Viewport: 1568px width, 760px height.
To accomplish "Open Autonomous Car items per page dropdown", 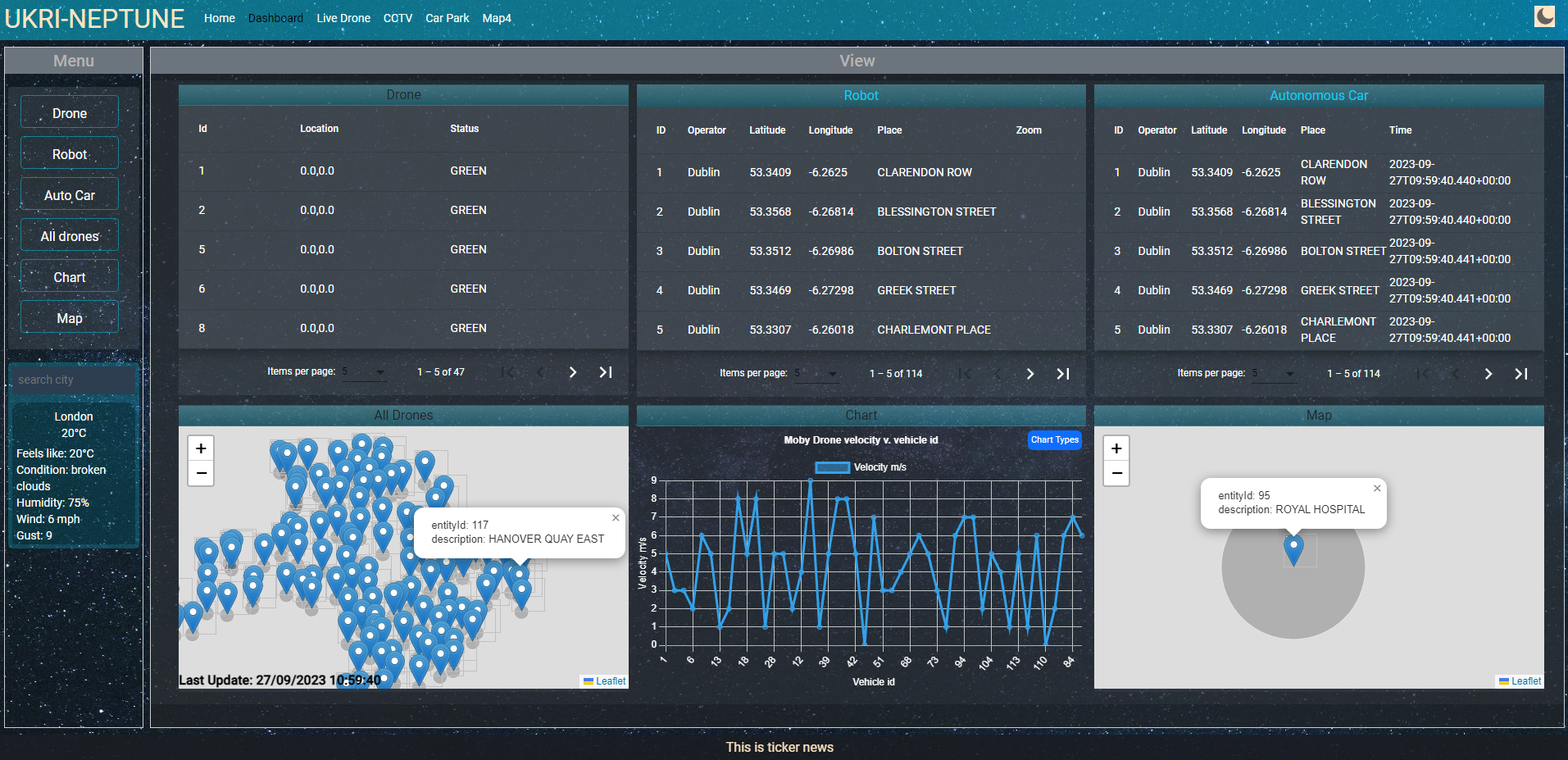I will (x=1274, y=374).
